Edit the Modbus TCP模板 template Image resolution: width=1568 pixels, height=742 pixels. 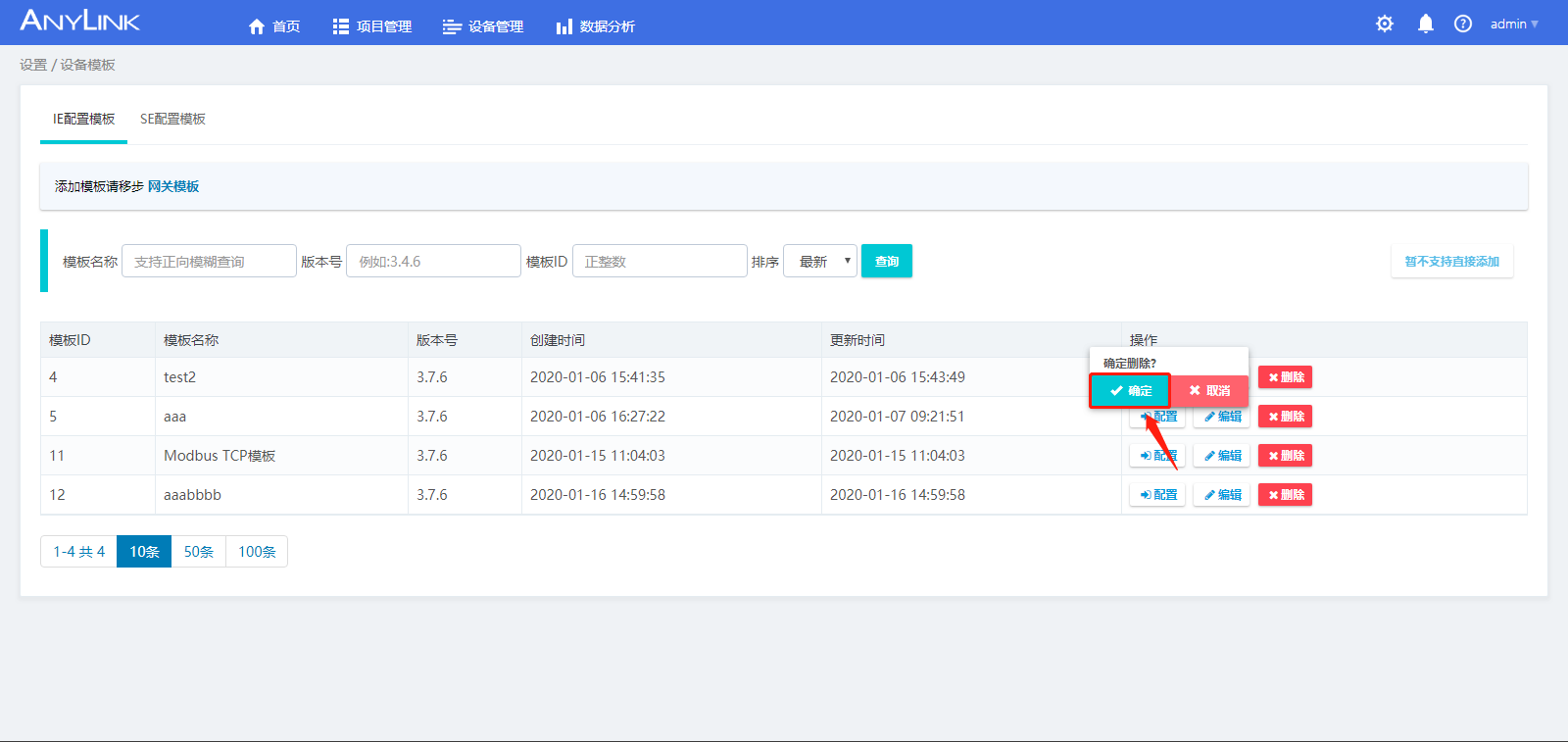tap(1222, 456)
